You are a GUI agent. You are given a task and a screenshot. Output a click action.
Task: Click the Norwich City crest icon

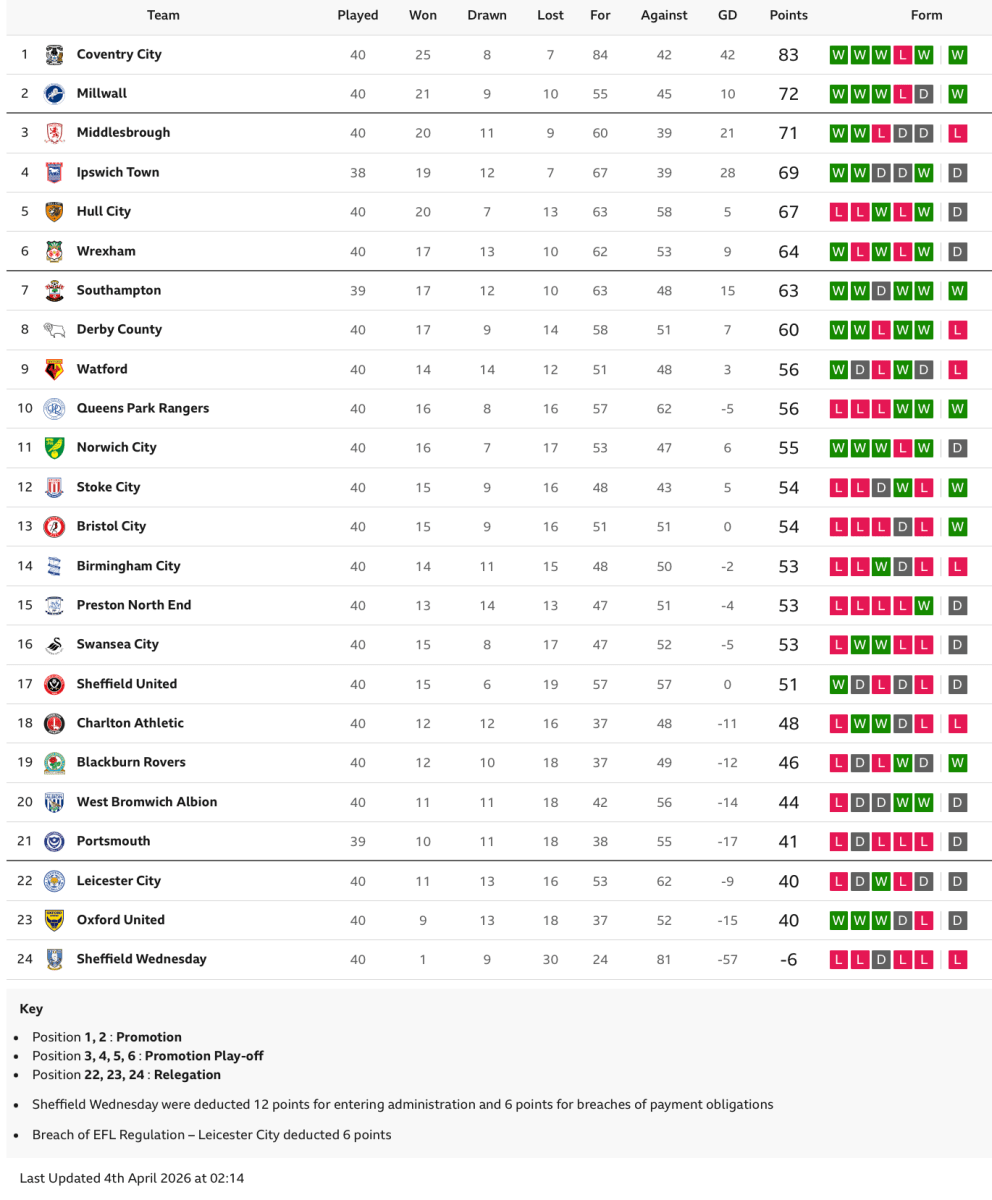(x=55, y=448)
